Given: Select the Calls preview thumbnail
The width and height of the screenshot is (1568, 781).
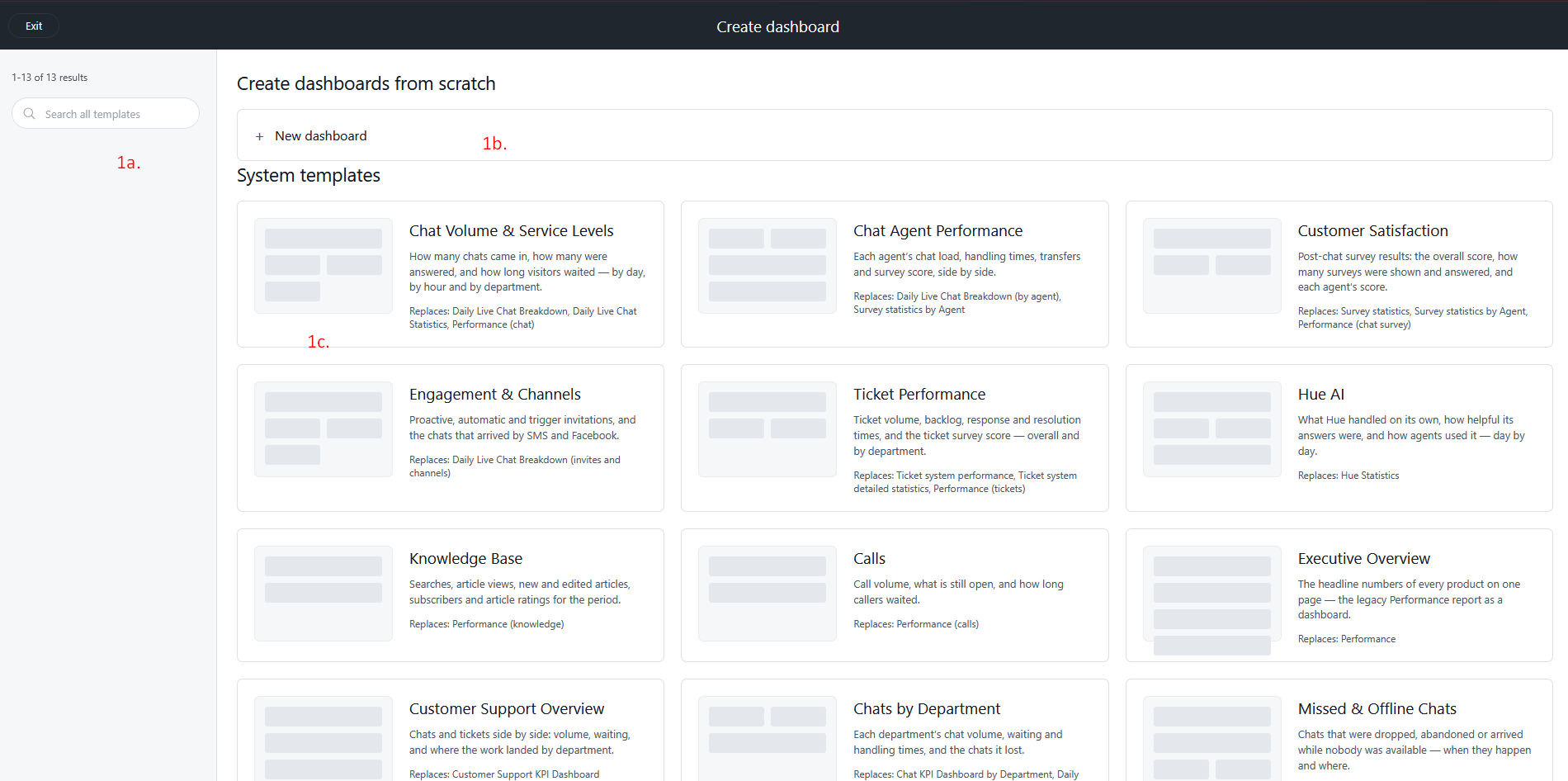Looking at the screenshot, I should pos(767,594).
